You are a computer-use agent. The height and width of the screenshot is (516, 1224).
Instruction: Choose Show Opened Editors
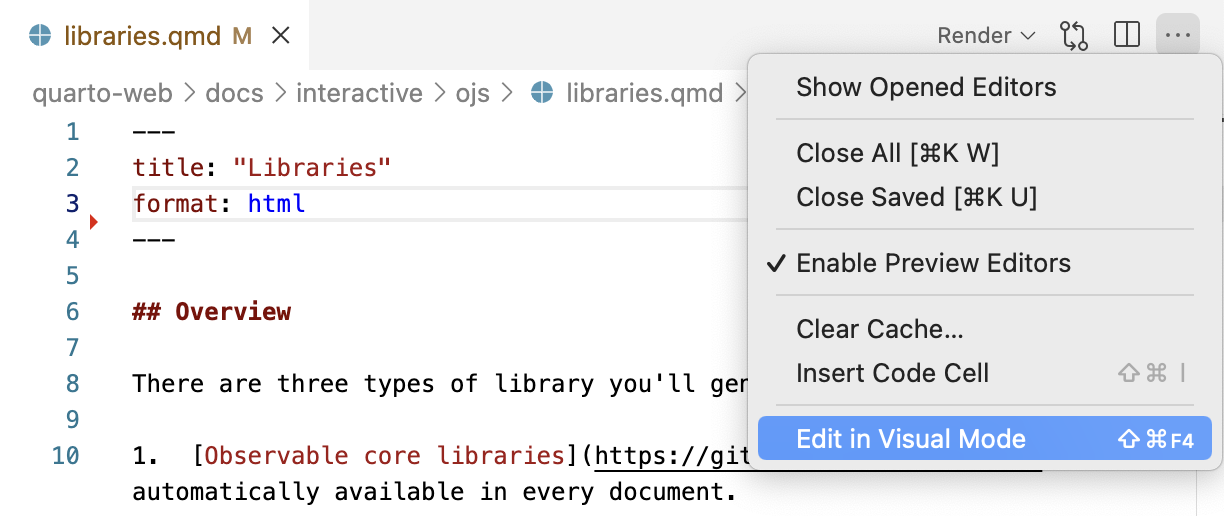pyautogui.click(x=926, y=88)
